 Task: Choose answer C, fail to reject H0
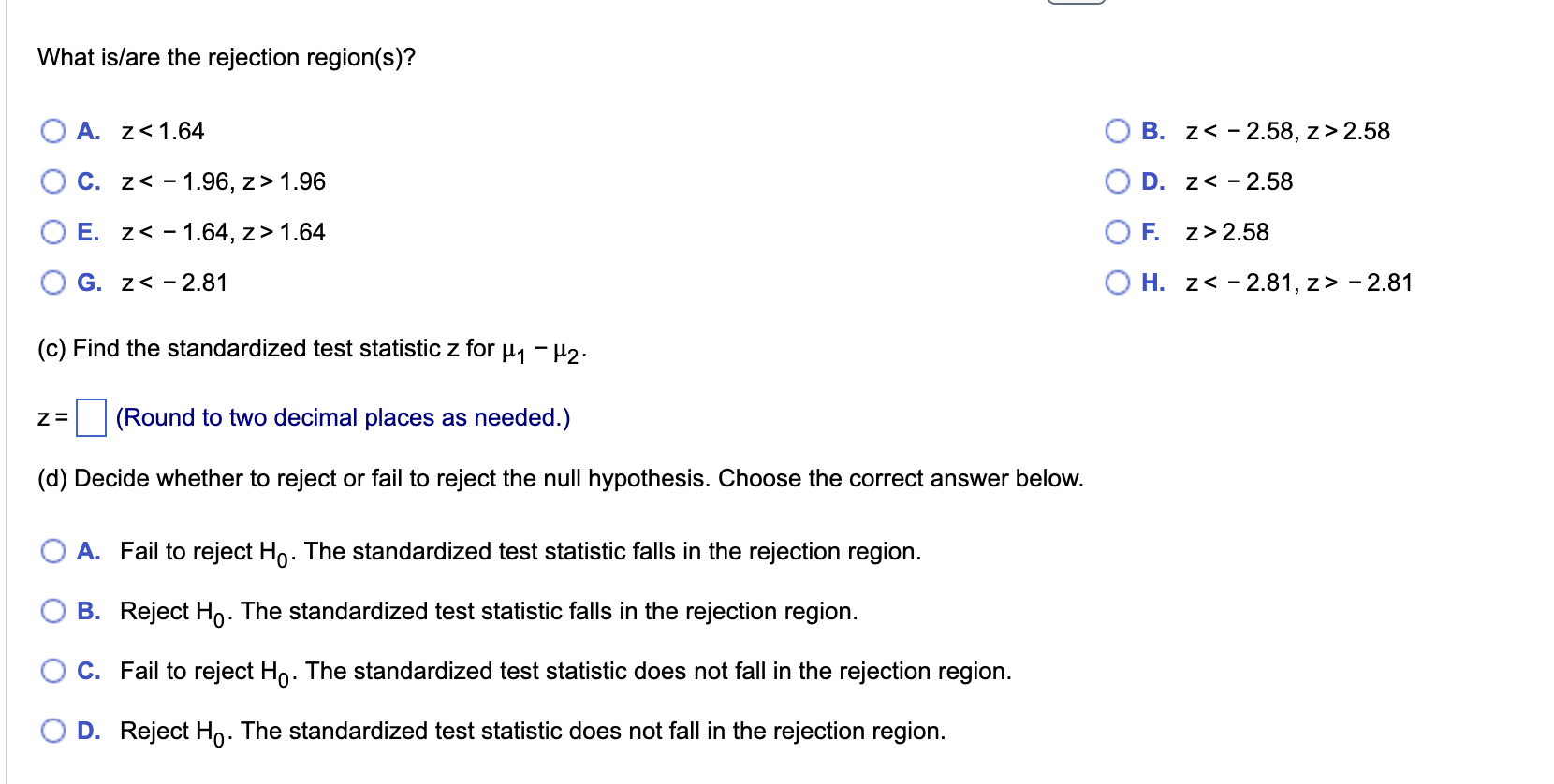tap(53, 671)
